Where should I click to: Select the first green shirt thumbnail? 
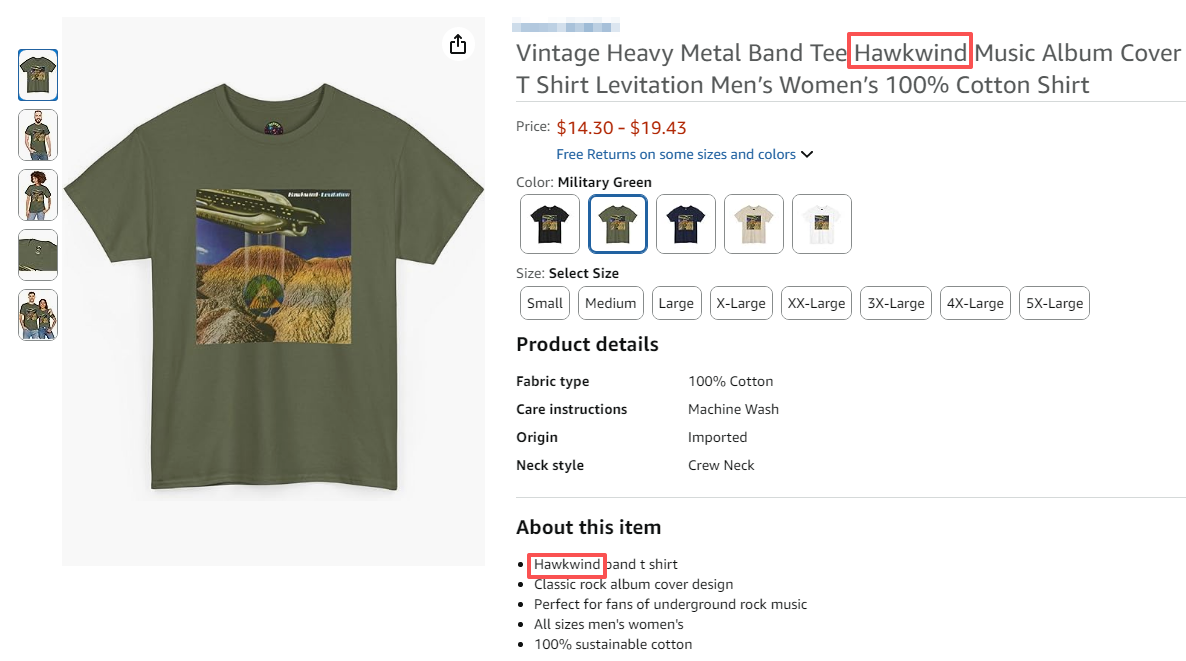[x=38, y=75]
